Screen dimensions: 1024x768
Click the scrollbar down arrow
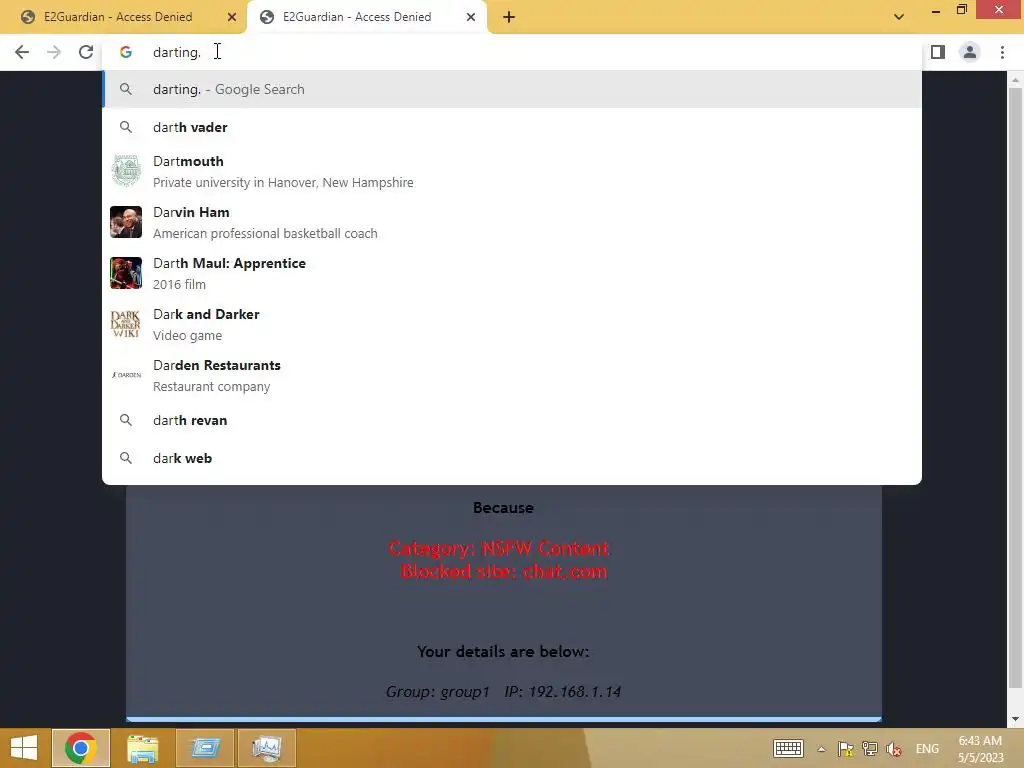(1015, 719)
